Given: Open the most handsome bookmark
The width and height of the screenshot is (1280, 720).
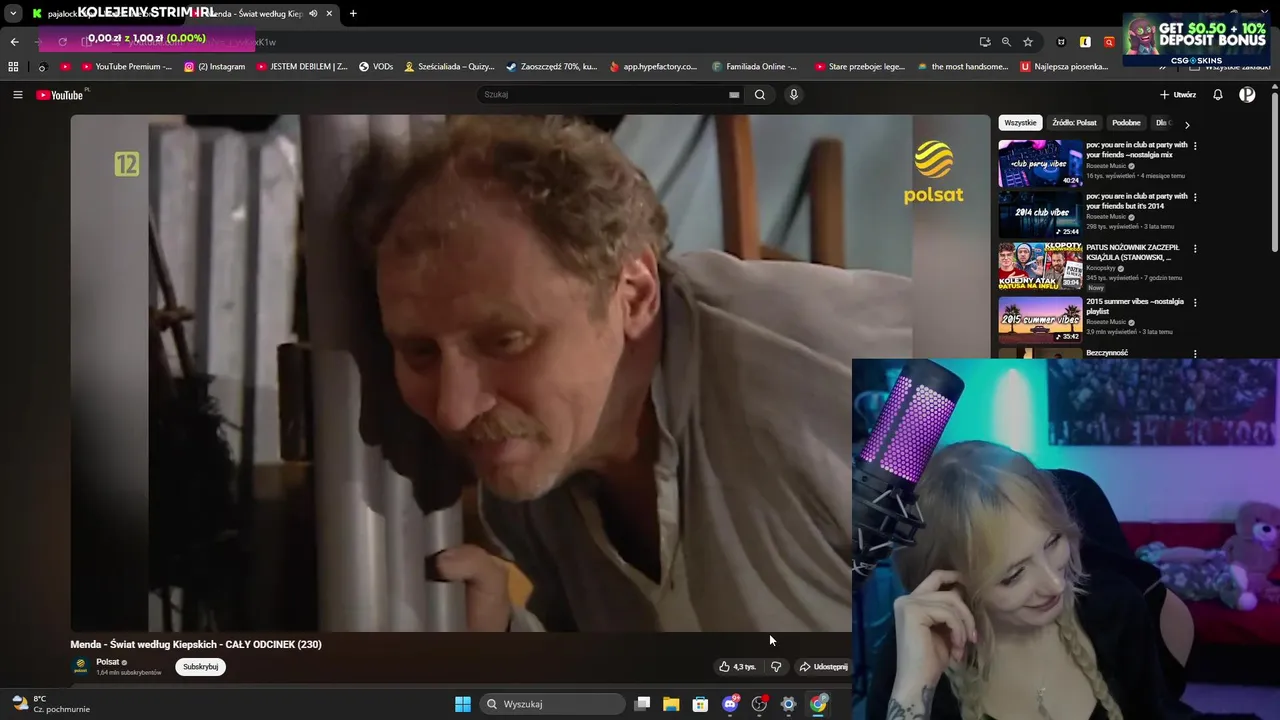Looking at the screenshot, I should (x=962, y=67).
